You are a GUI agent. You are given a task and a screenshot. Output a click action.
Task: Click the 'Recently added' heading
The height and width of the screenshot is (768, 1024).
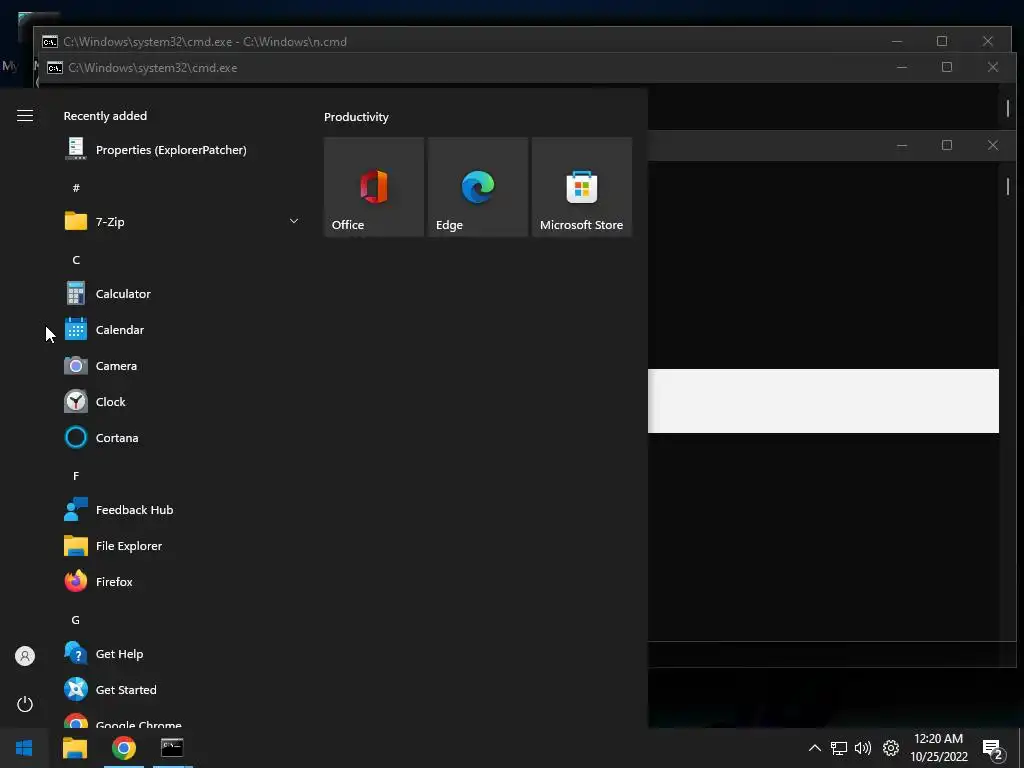point(105,116)
